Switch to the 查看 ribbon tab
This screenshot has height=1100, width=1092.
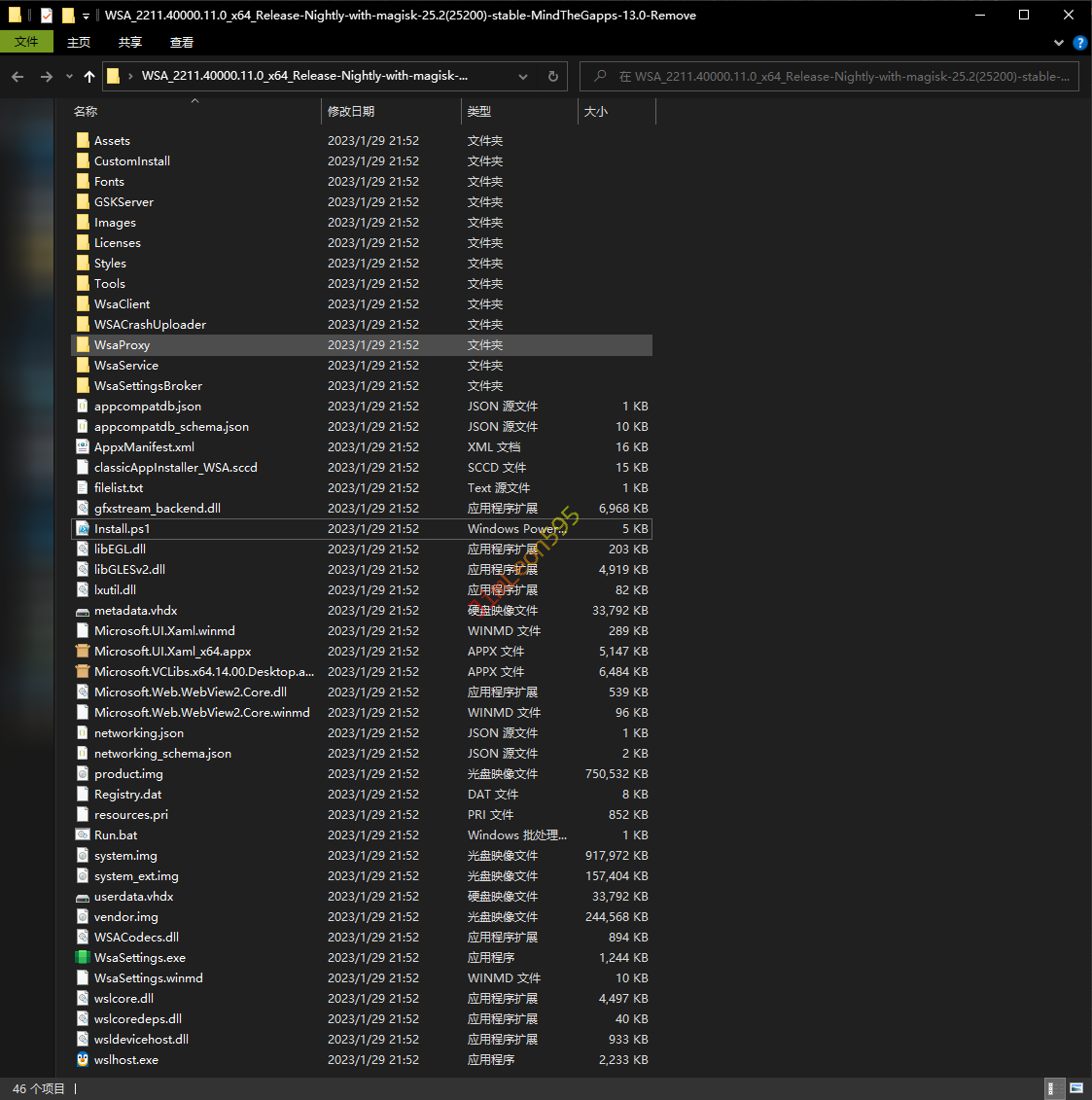pos(182,43)
